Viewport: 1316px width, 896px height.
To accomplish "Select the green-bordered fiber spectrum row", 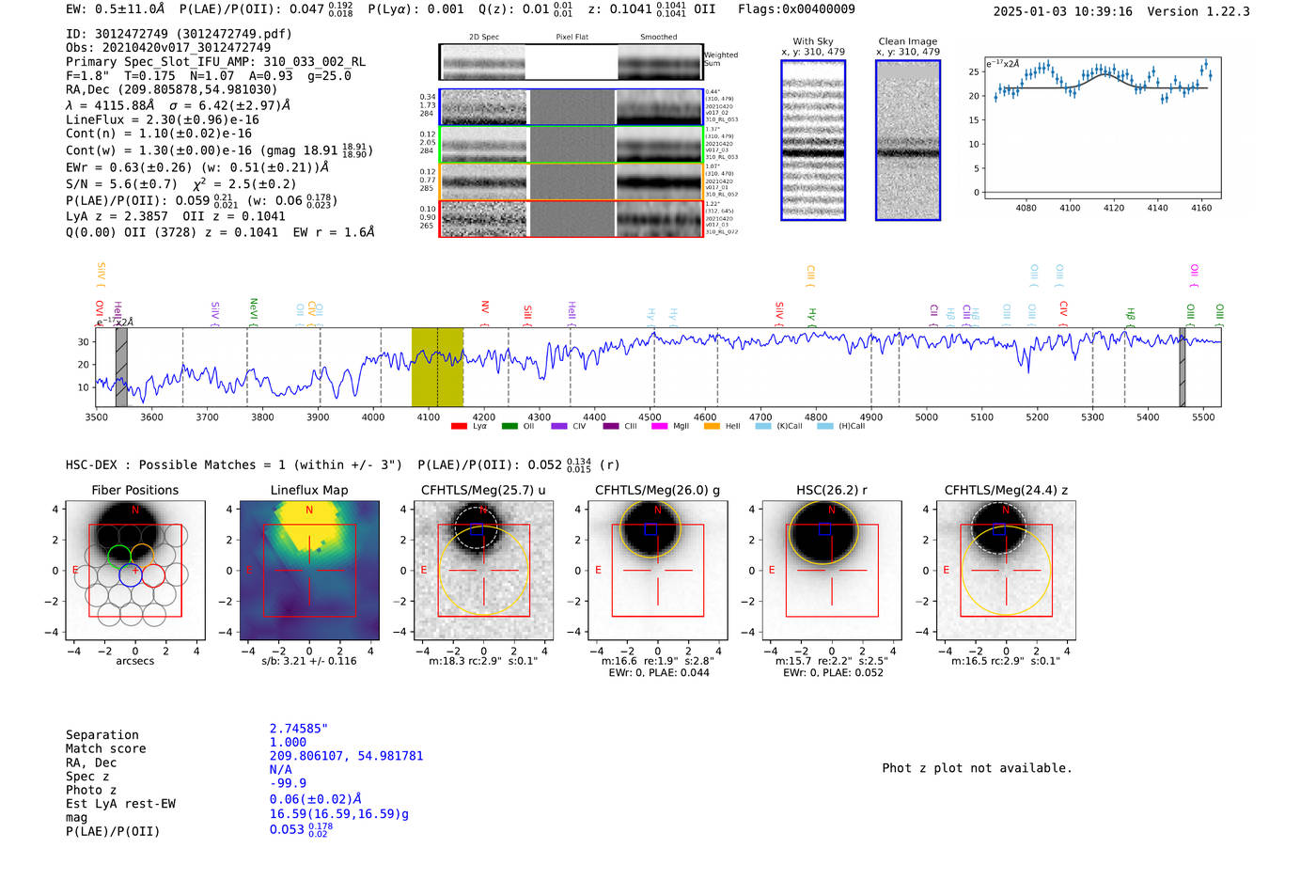I will (x=572, y=145).
